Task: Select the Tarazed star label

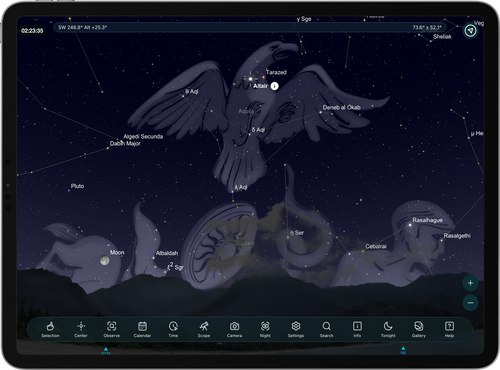Action: (x=276, y=72)
